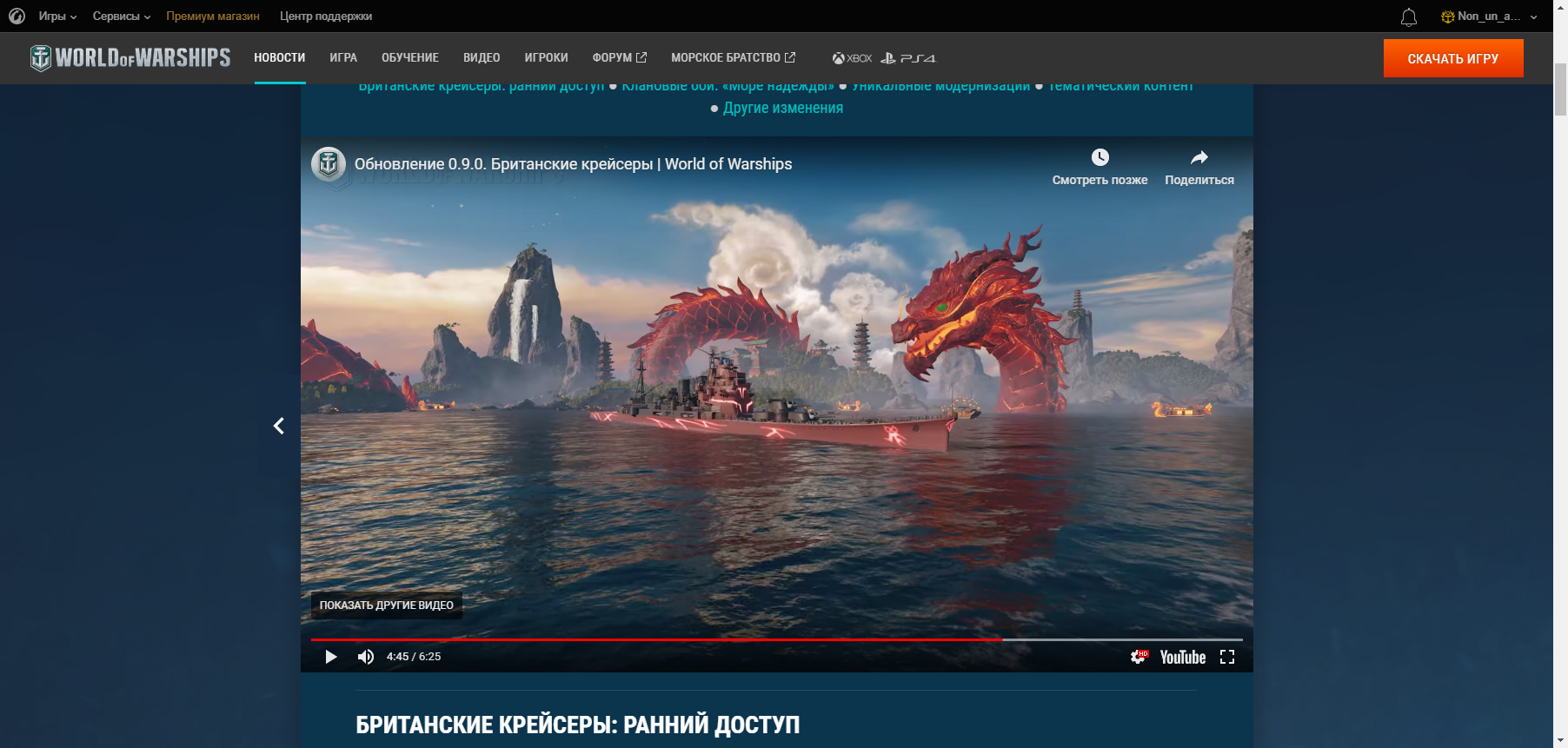Open the Игры dropdown menu
The image size is (1568, 748).
click(x=57, y=16)
